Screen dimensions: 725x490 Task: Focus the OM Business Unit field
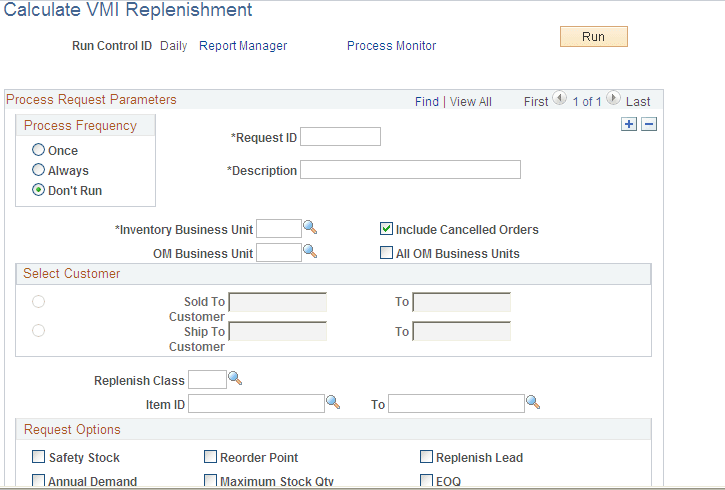click(x=279, y=253)
